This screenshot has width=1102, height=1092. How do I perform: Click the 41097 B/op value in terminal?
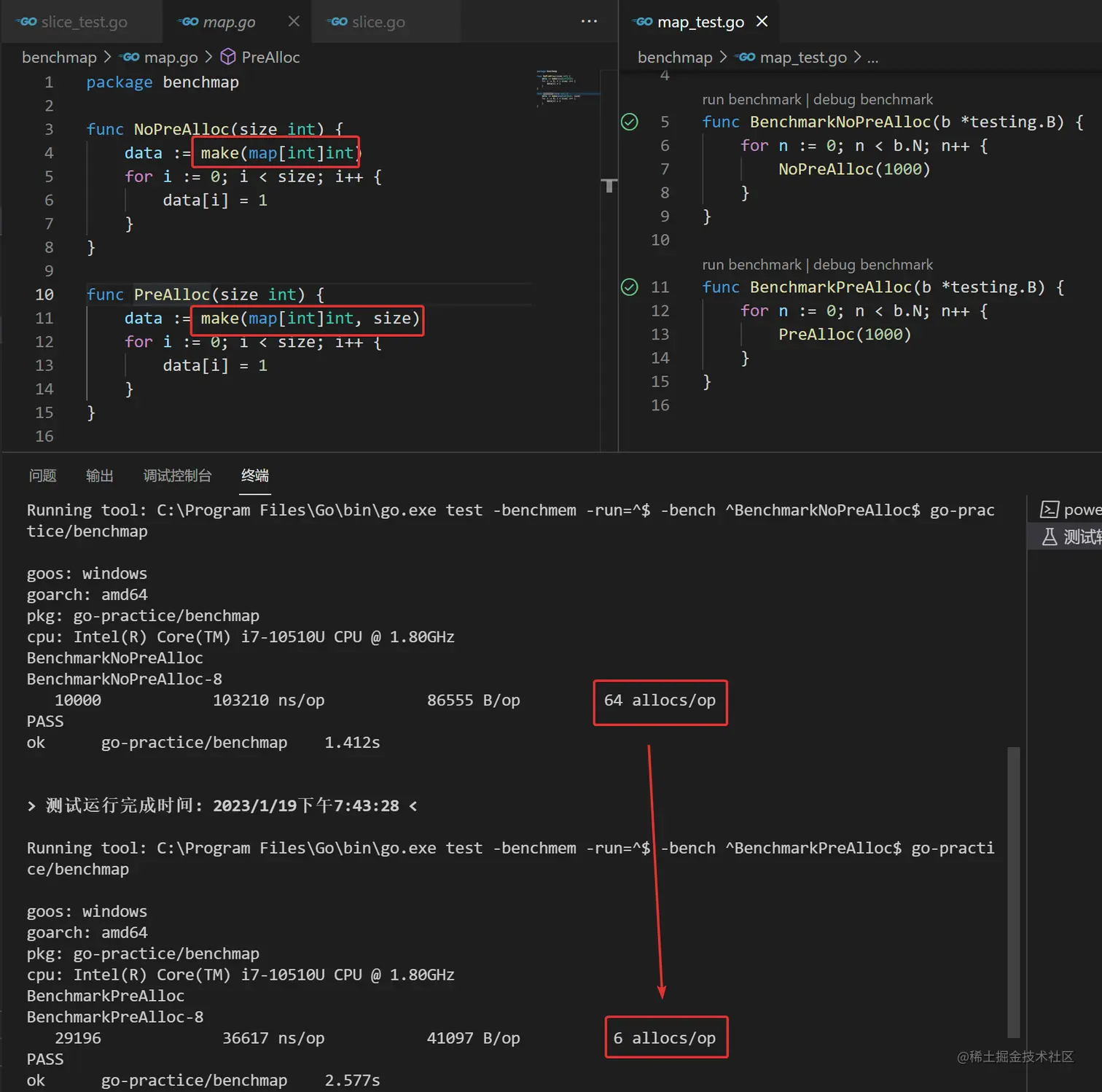474,1038
